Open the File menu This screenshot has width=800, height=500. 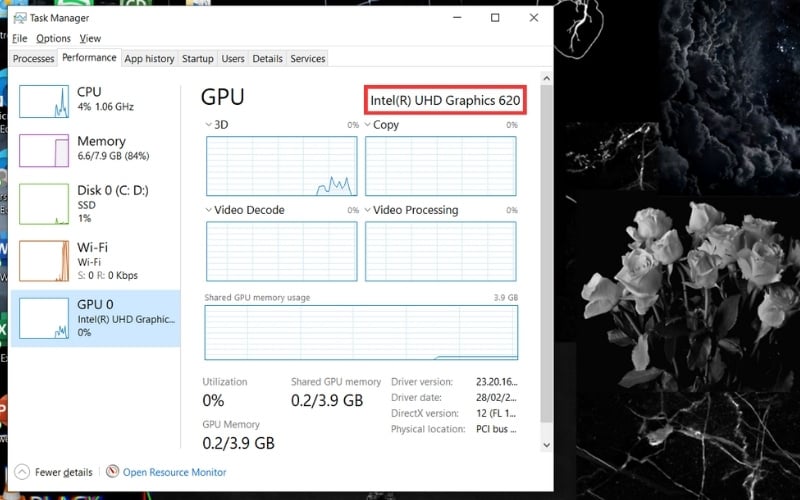tap(19, 38)
